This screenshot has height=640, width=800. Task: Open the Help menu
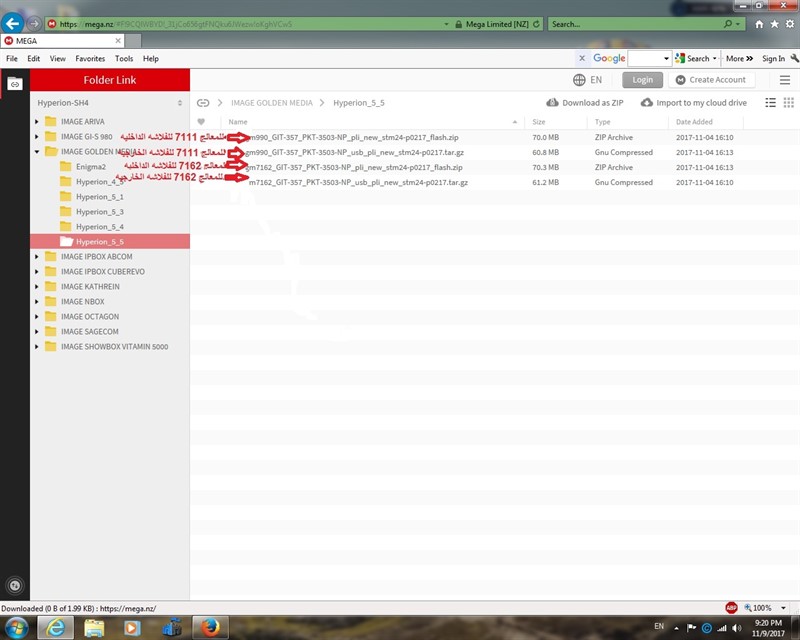[x=151, y=59]
